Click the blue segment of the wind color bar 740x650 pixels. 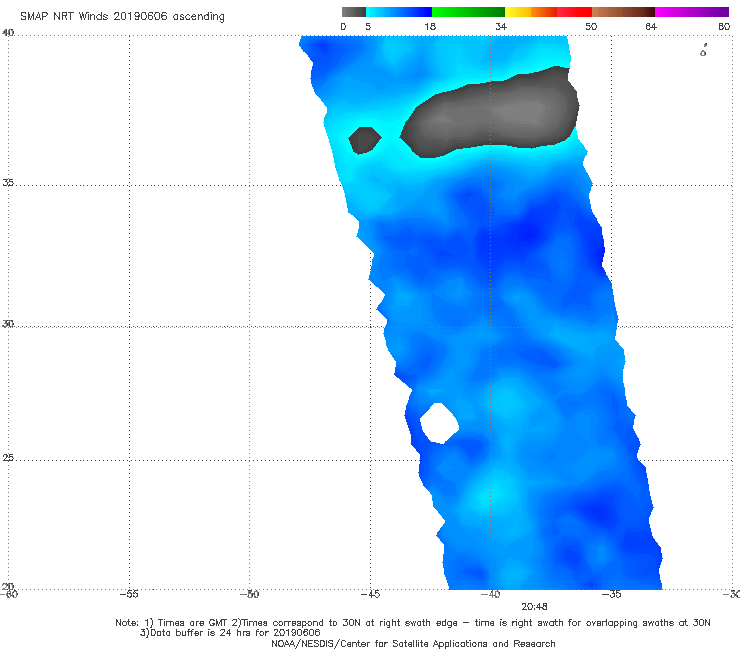pyautogui.click(x=399, y=12)
